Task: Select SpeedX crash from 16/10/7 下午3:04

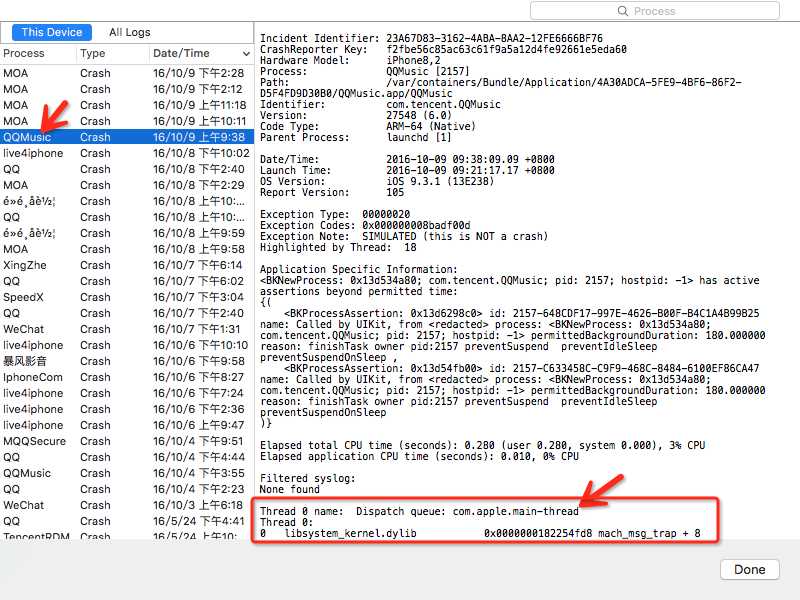Action: 127,297
